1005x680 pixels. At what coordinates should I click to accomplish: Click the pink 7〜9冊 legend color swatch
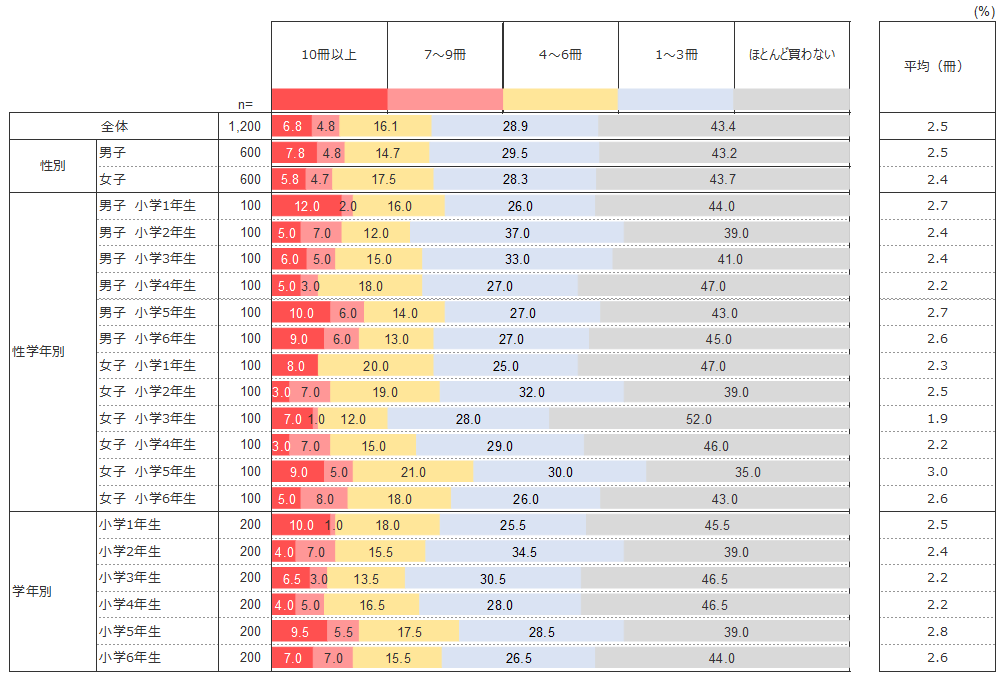pyautogui.click(x=444, y=99)
